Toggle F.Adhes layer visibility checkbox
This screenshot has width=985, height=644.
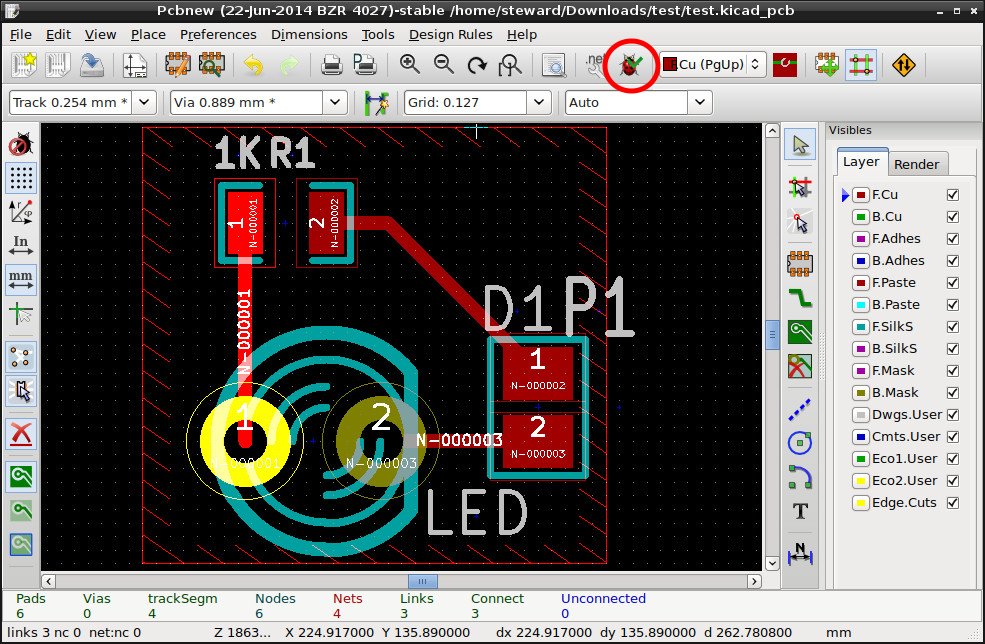click(952, 239)
